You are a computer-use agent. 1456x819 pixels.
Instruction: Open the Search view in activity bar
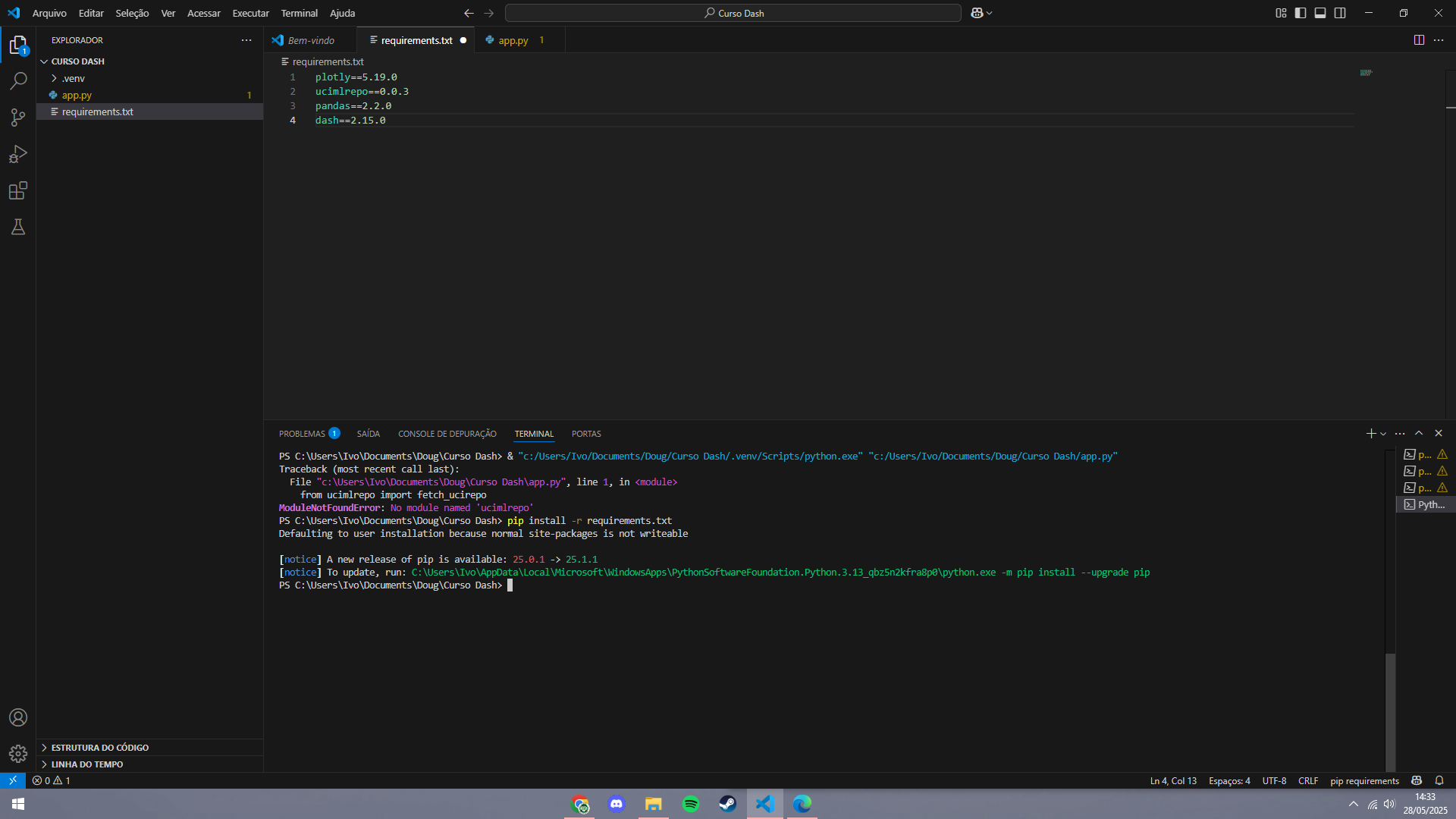click(18, 81)
